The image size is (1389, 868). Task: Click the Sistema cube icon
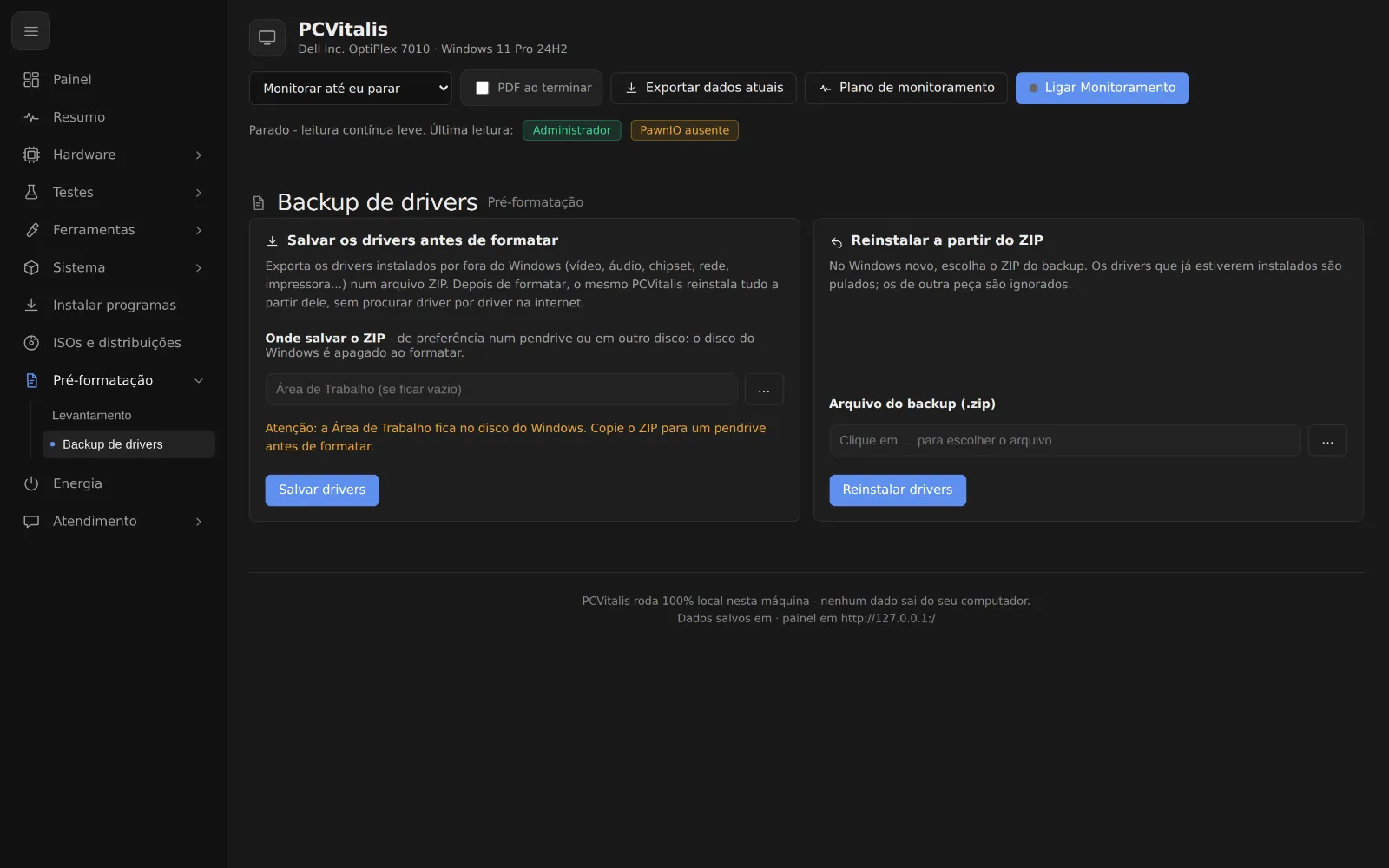31,267
